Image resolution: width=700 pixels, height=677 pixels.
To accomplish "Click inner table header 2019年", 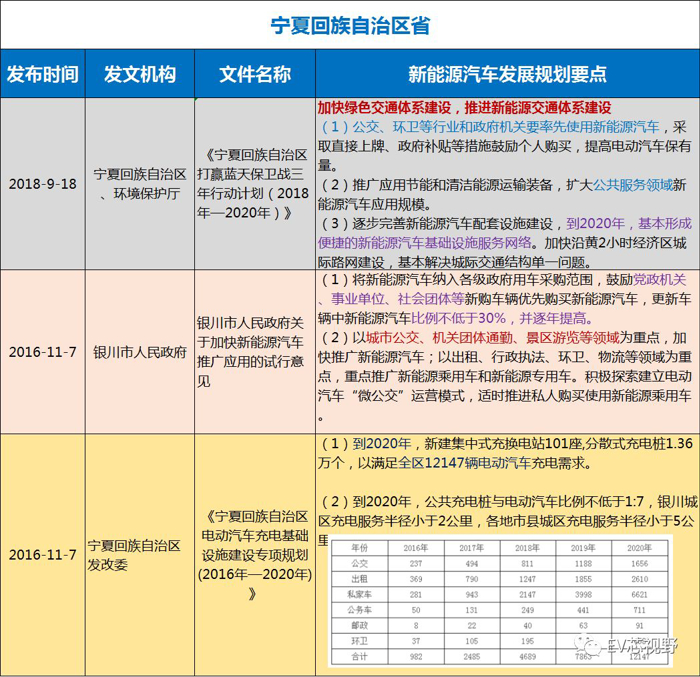I will coord(583,547).
